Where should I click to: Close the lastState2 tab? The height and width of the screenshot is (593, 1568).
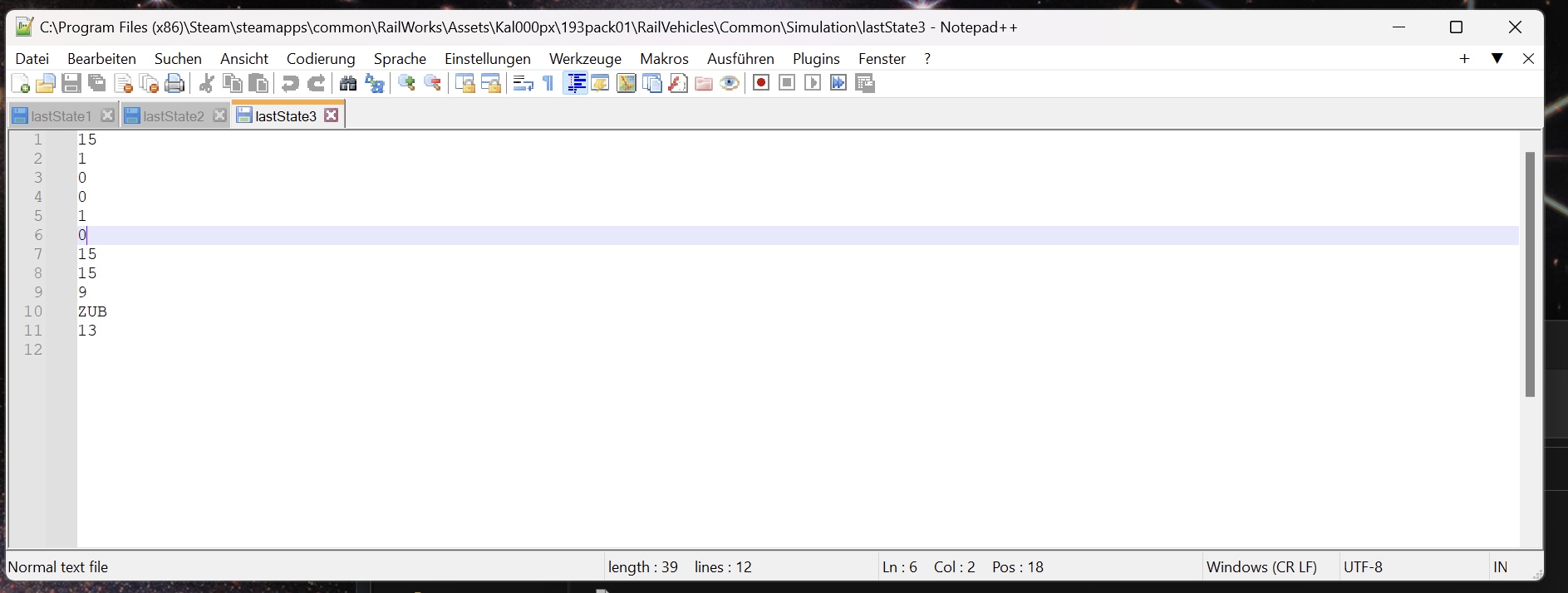click(219, 115)
